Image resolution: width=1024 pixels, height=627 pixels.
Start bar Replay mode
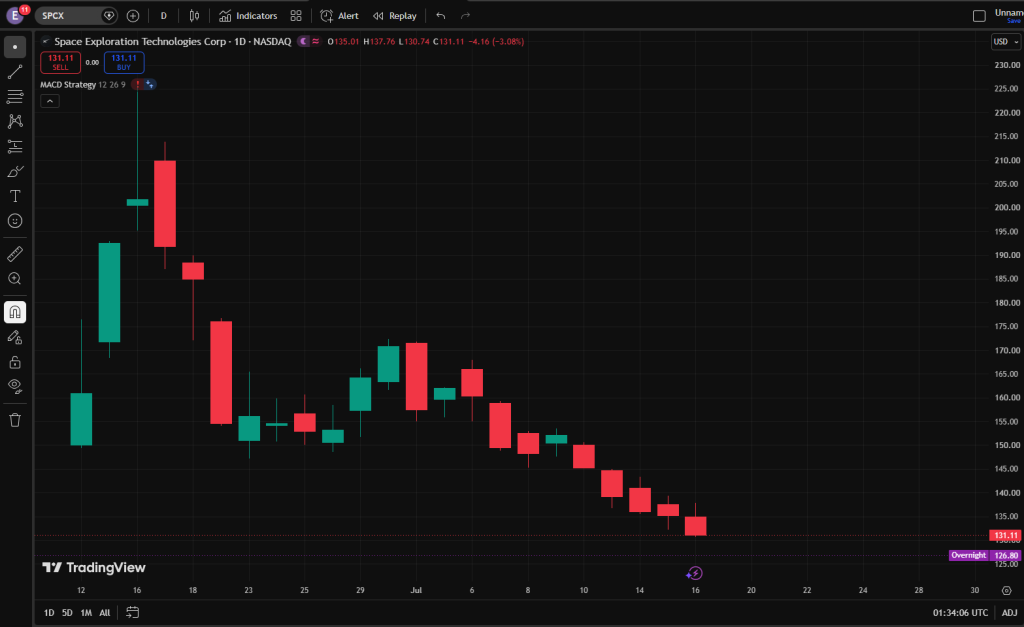click(x=394, y=16)
